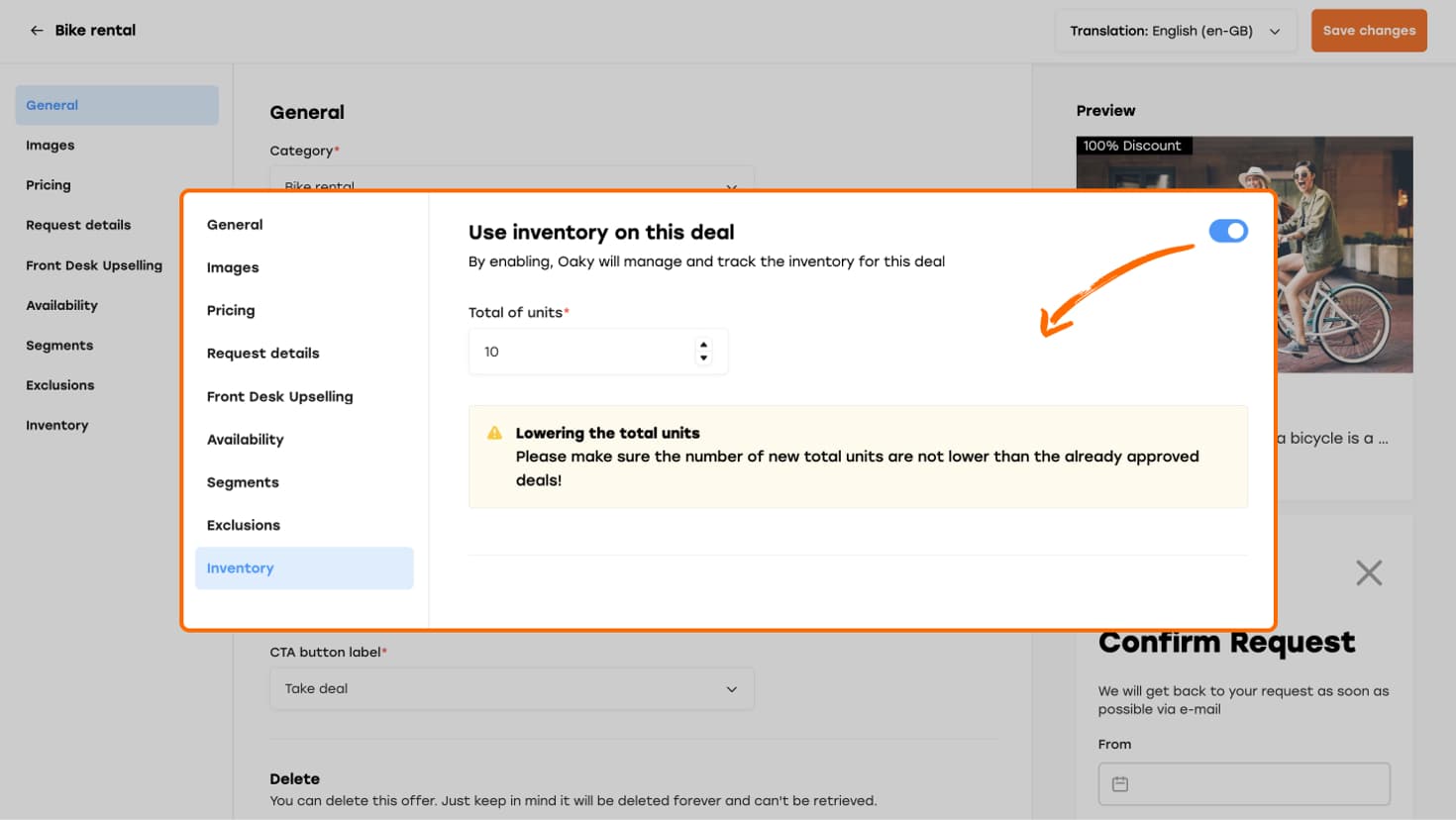Open Pricing in the highlighted menu
This screenshot has width=1456, height=820.
(x=231, y=310)
